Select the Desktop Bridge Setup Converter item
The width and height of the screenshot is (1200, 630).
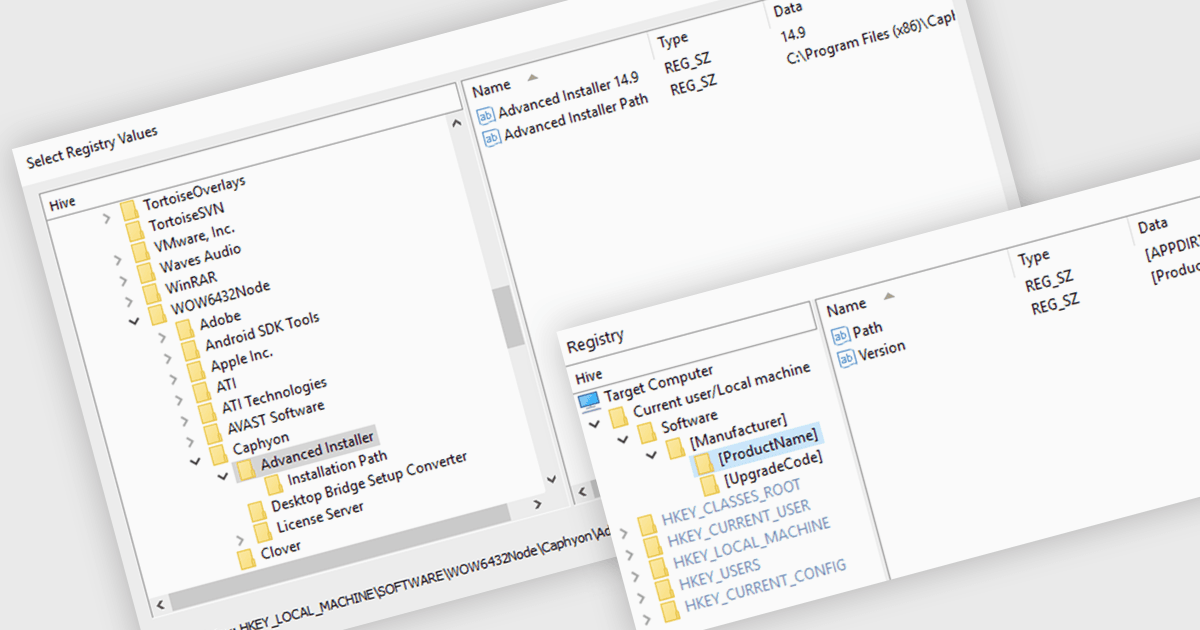coord(369,482)
